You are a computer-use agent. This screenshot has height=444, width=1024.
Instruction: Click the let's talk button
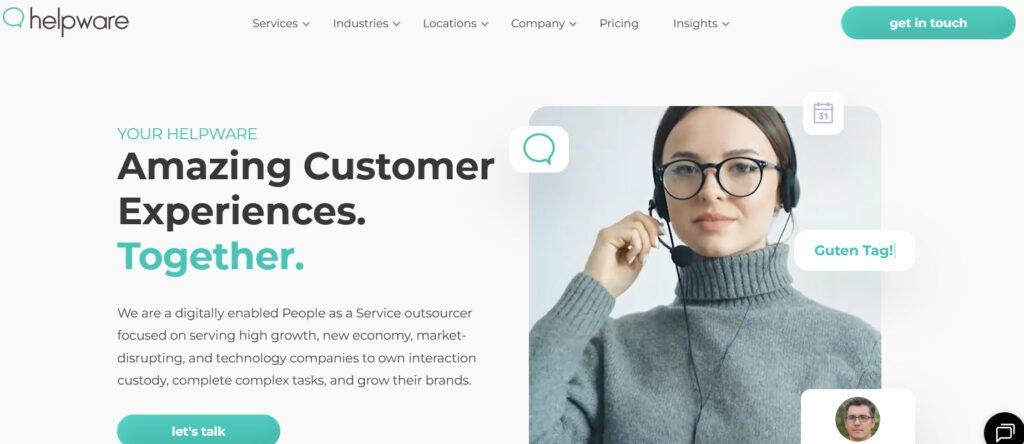pos(199,430)
